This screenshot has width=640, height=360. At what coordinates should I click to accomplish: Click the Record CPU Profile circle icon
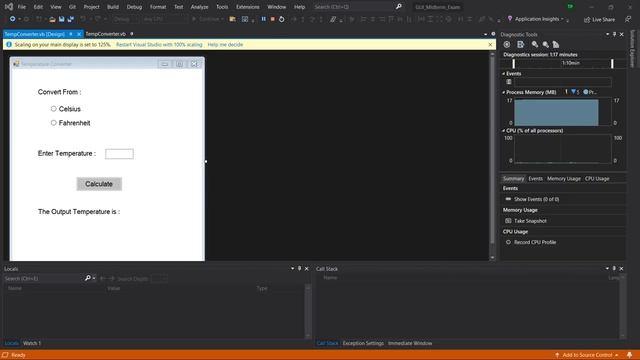click(x=508, y=242)
